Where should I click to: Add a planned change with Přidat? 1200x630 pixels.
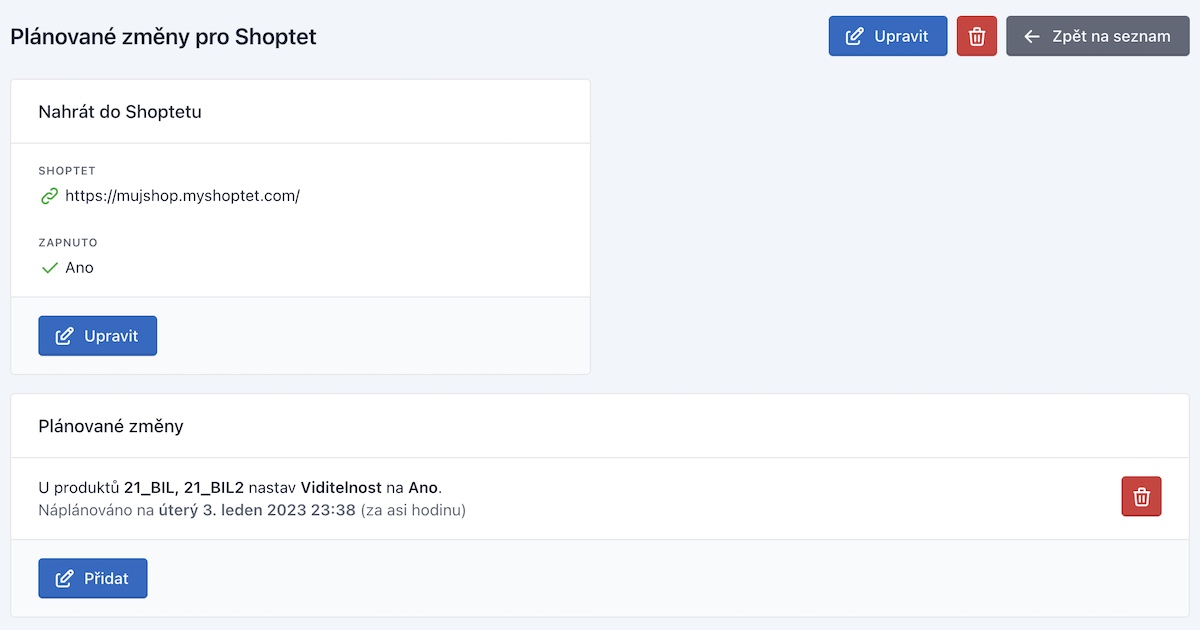click(x=93, y=578)
